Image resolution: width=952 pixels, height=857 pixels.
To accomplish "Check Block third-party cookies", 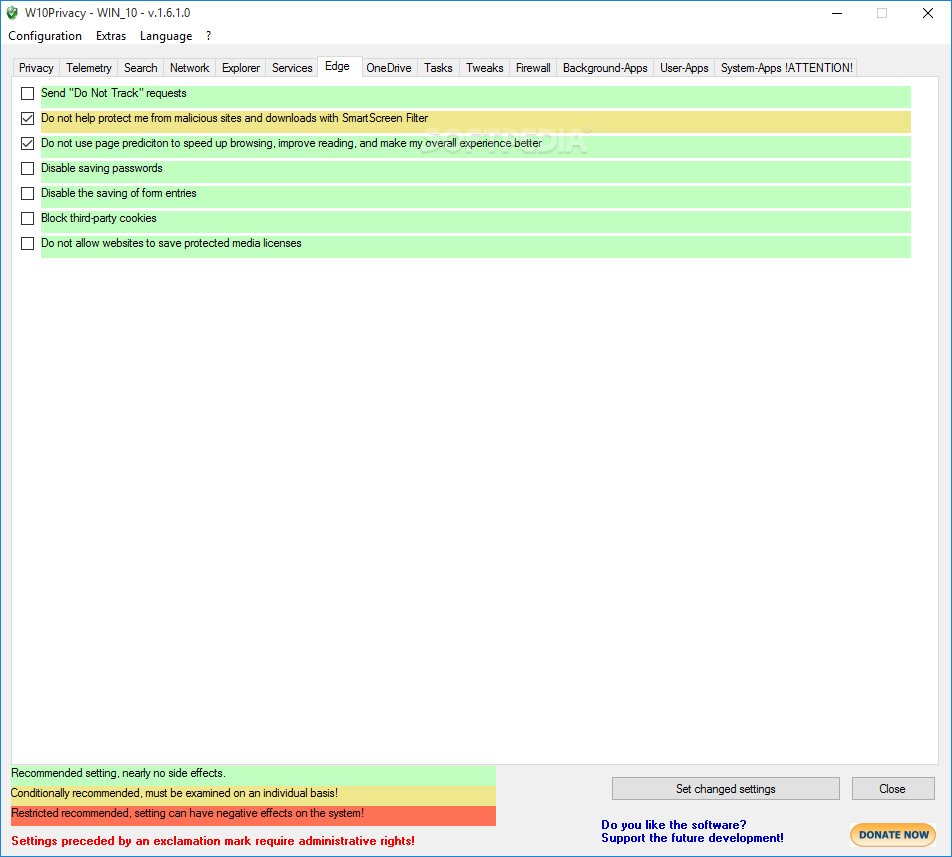I will coord(27,218).
